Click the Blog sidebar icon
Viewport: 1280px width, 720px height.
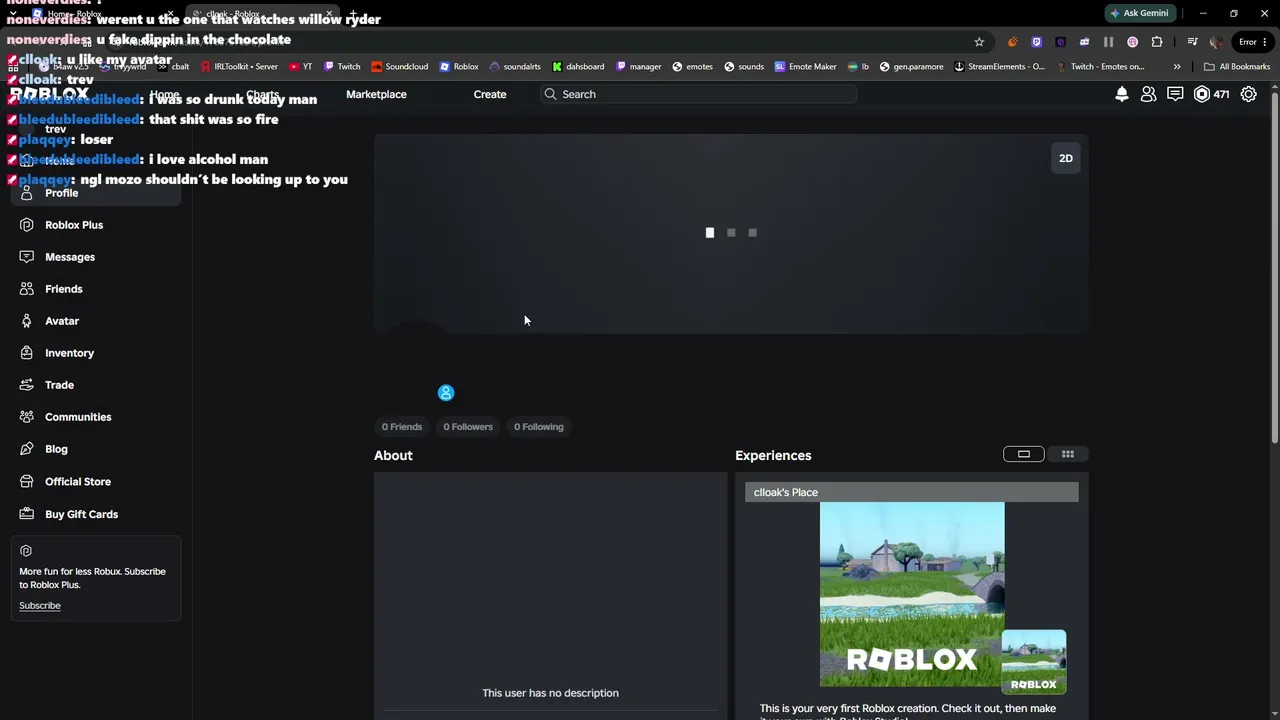(x=26, y=449)
